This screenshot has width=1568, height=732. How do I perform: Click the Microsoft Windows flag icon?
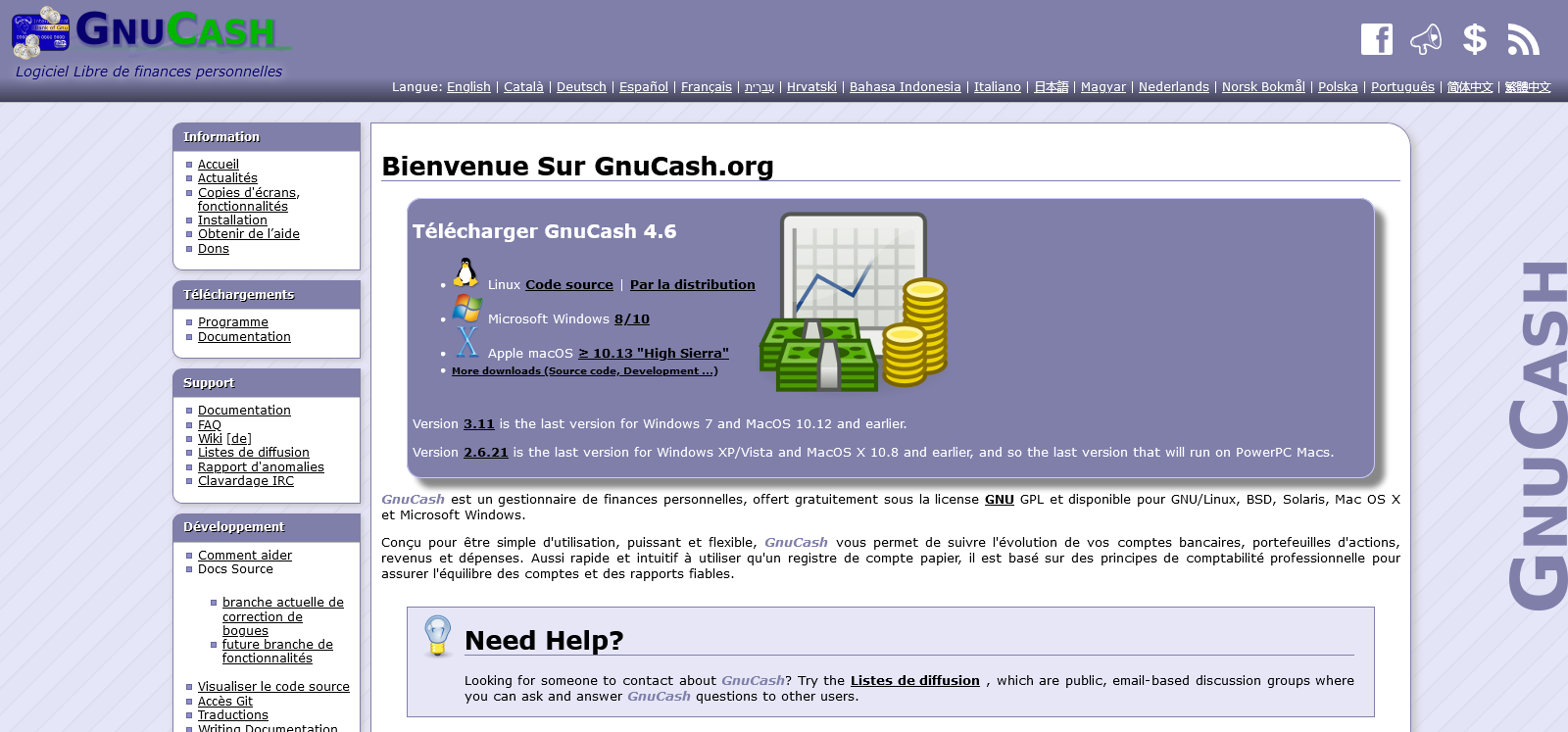coord(467,308)
